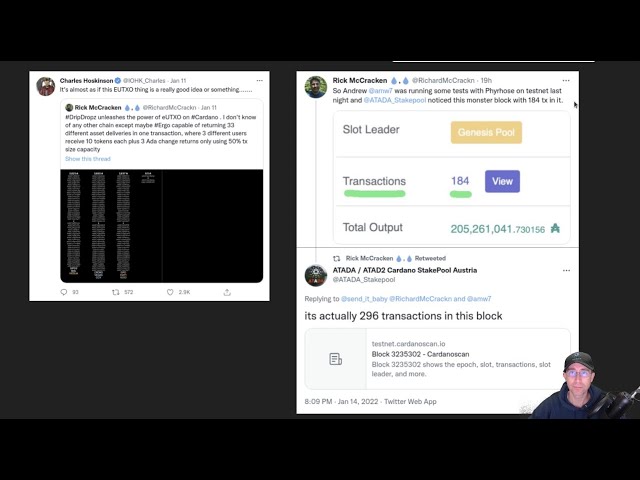Click the Total Output value 205,261,041.730156
This screenshot has width=640, height=480.
click(x=498, y=229)
